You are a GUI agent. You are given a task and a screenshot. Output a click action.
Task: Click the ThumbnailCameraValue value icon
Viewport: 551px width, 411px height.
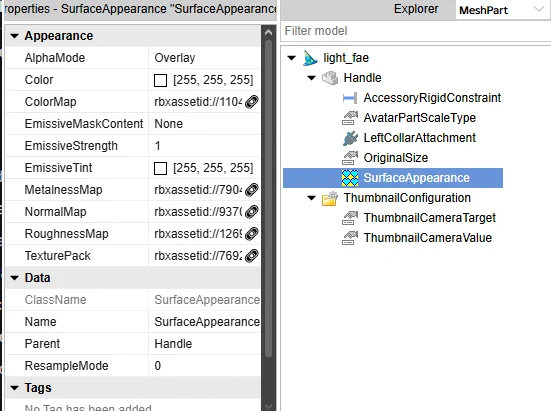pos(350,238)
